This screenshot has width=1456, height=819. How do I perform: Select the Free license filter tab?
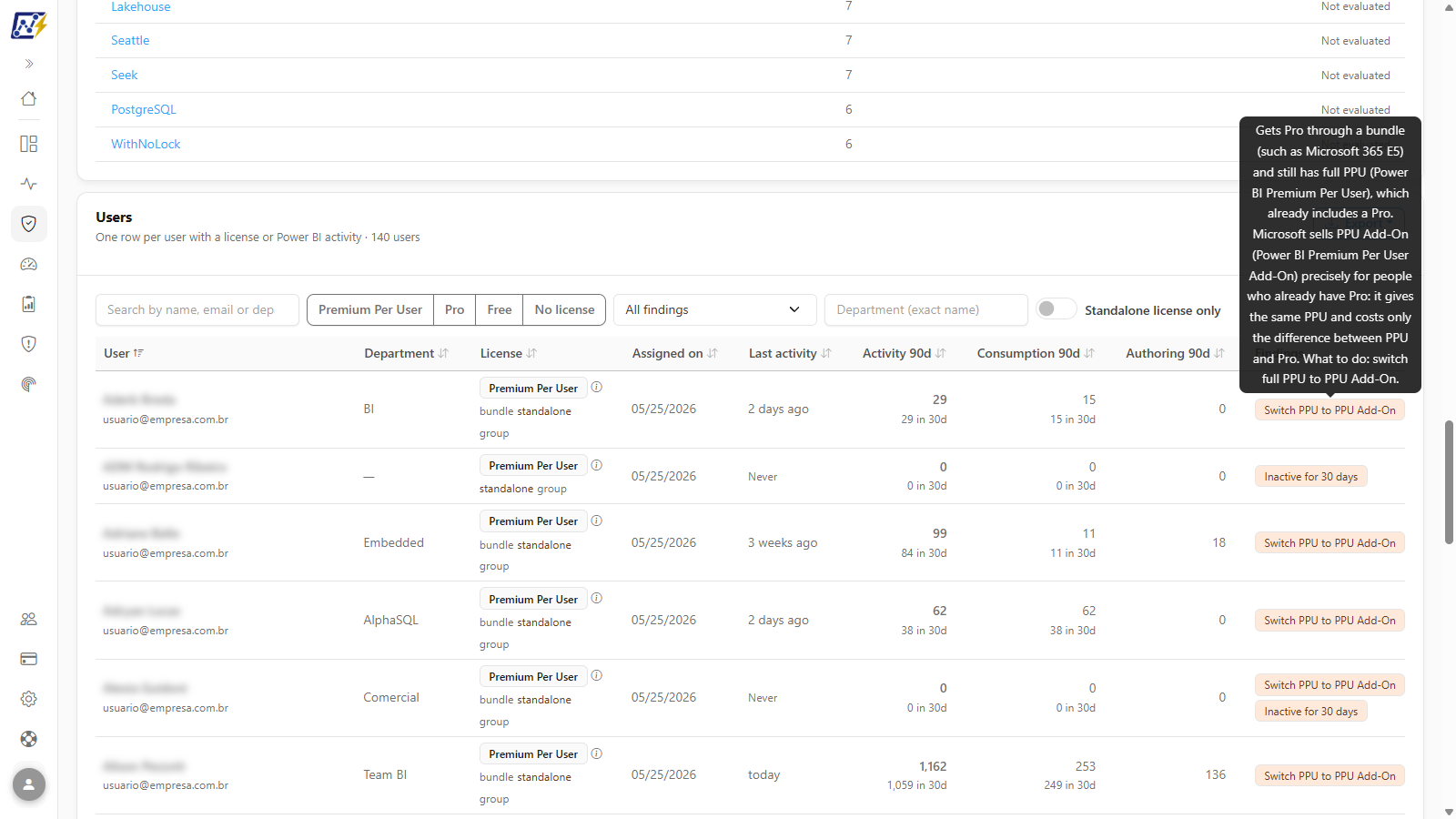pyautogui.click(x=500, y=309)
